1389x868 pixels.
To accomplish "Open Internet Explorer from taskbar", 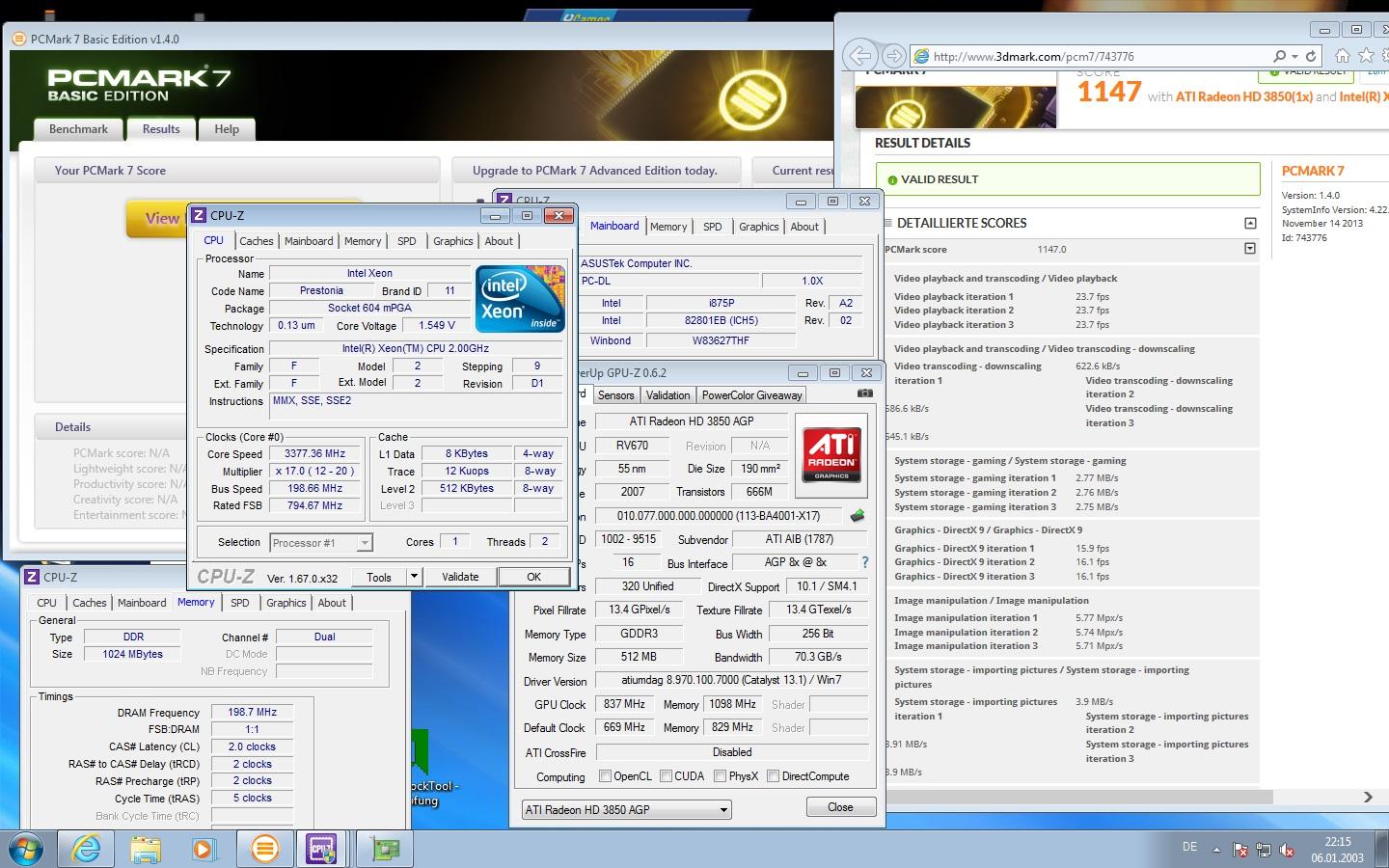I will [x=87, y=849].
